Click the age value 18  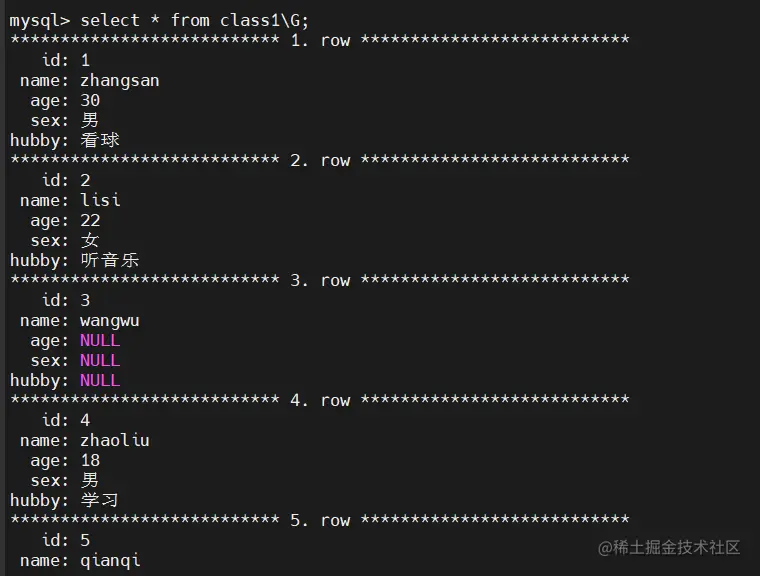click(x=90, y=460)
